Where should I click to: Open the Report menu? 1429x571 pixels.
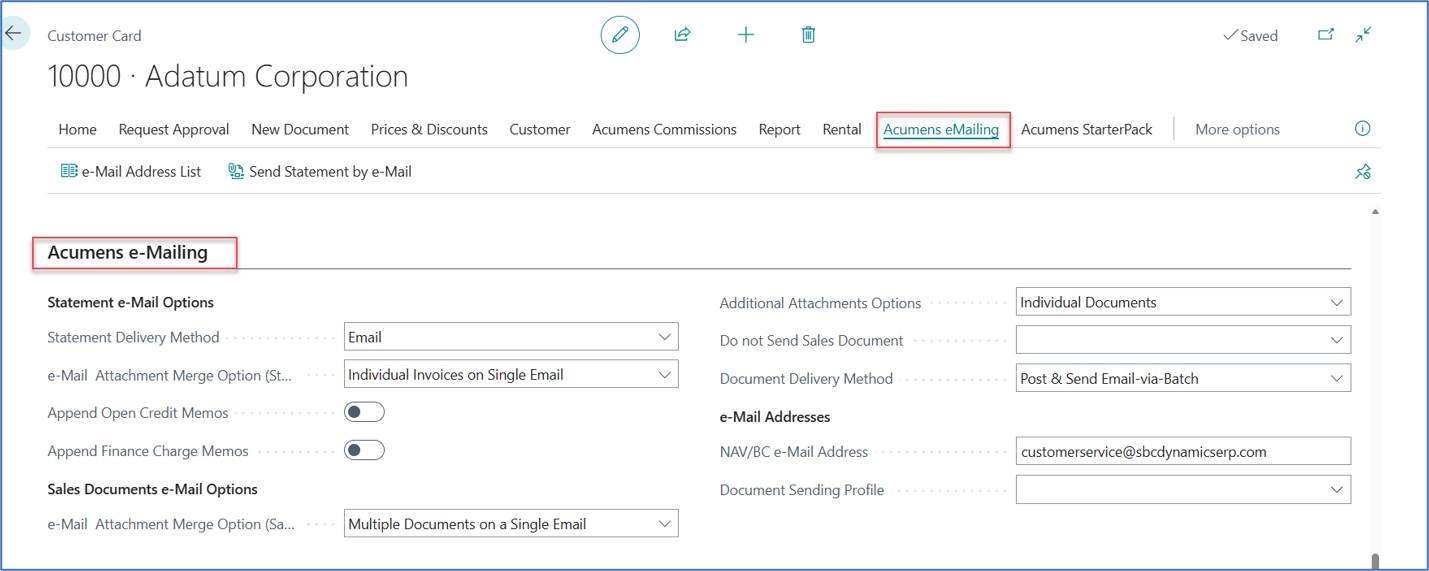click(x=779, y=129)
